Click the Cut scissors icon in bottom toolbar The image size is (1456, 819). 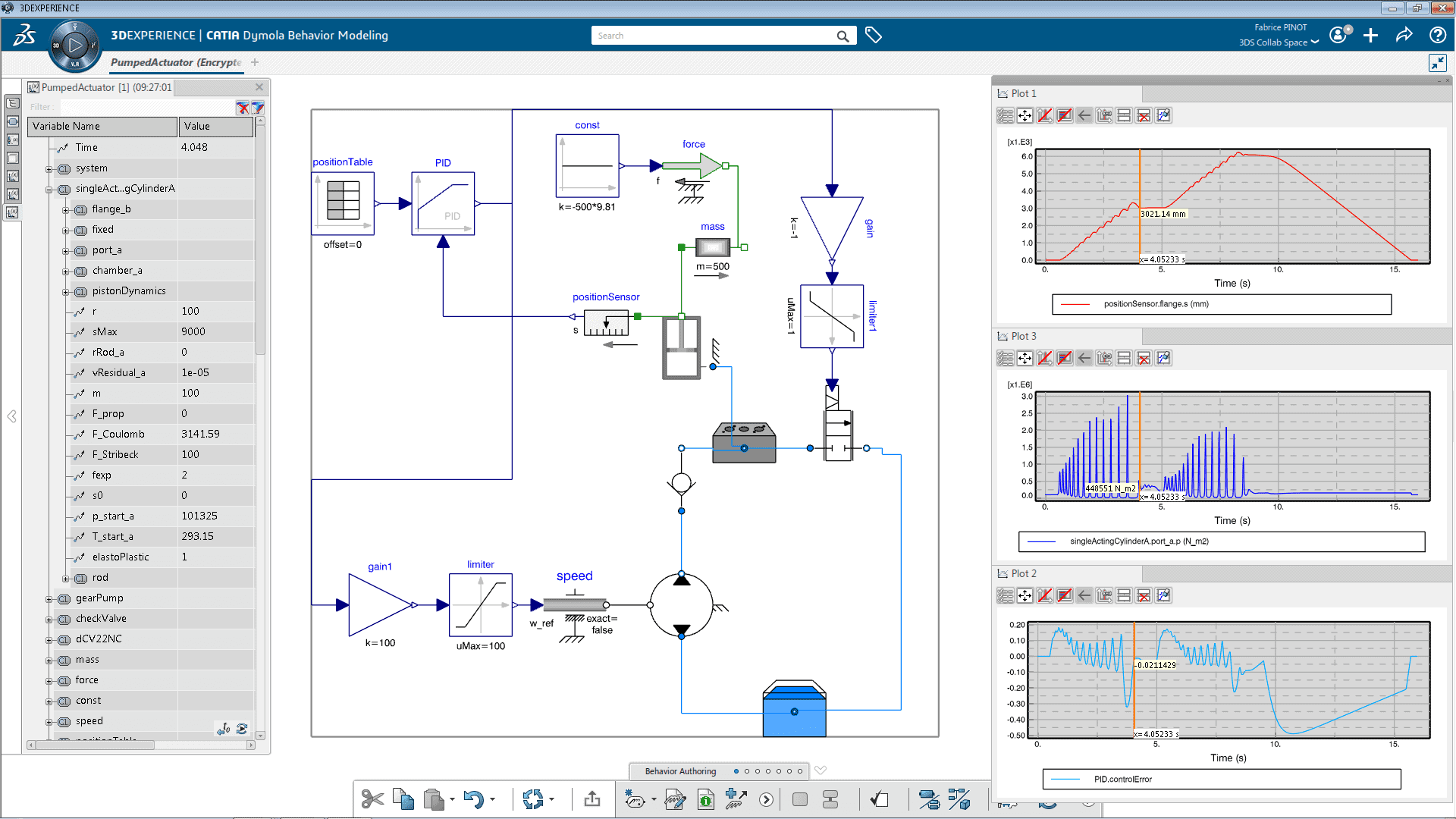pyautogui.click(x=372, y=799)
